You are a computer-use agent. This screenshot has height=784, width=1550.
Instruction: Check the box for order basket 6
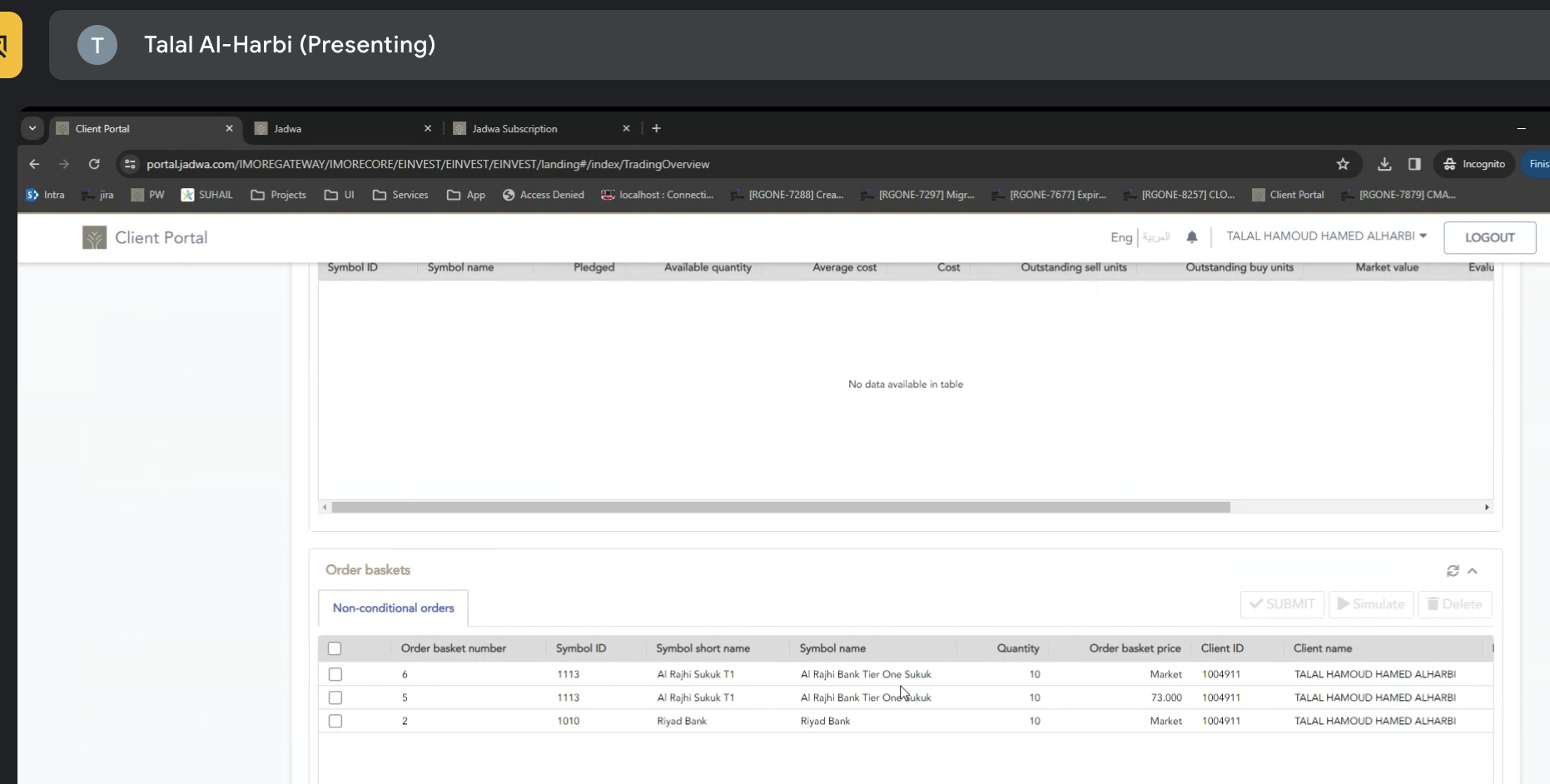tap(335, 674)
